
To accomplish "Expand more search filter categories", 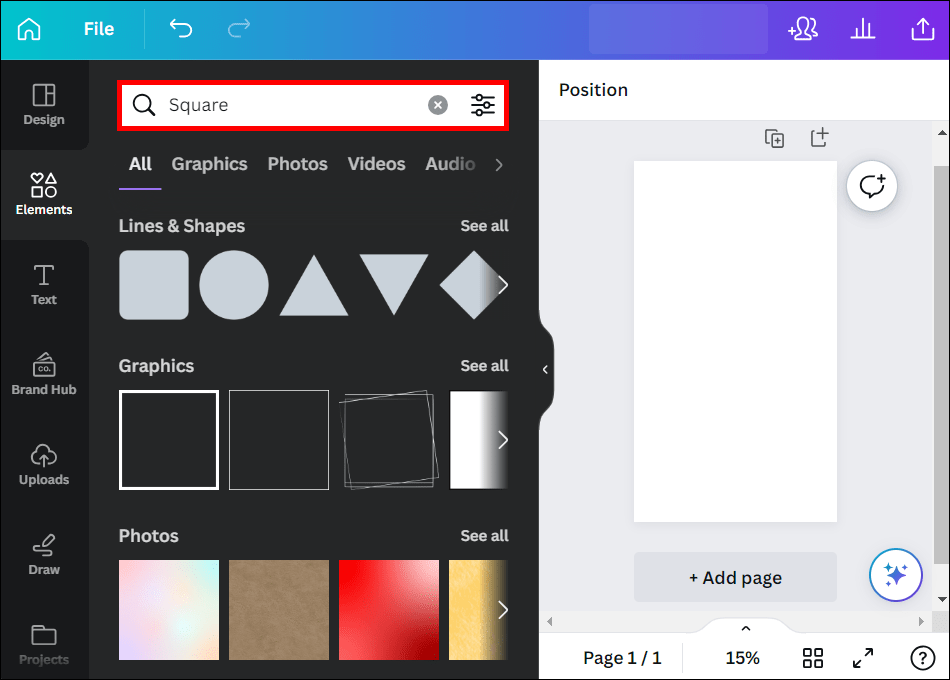I will [498, 164].
